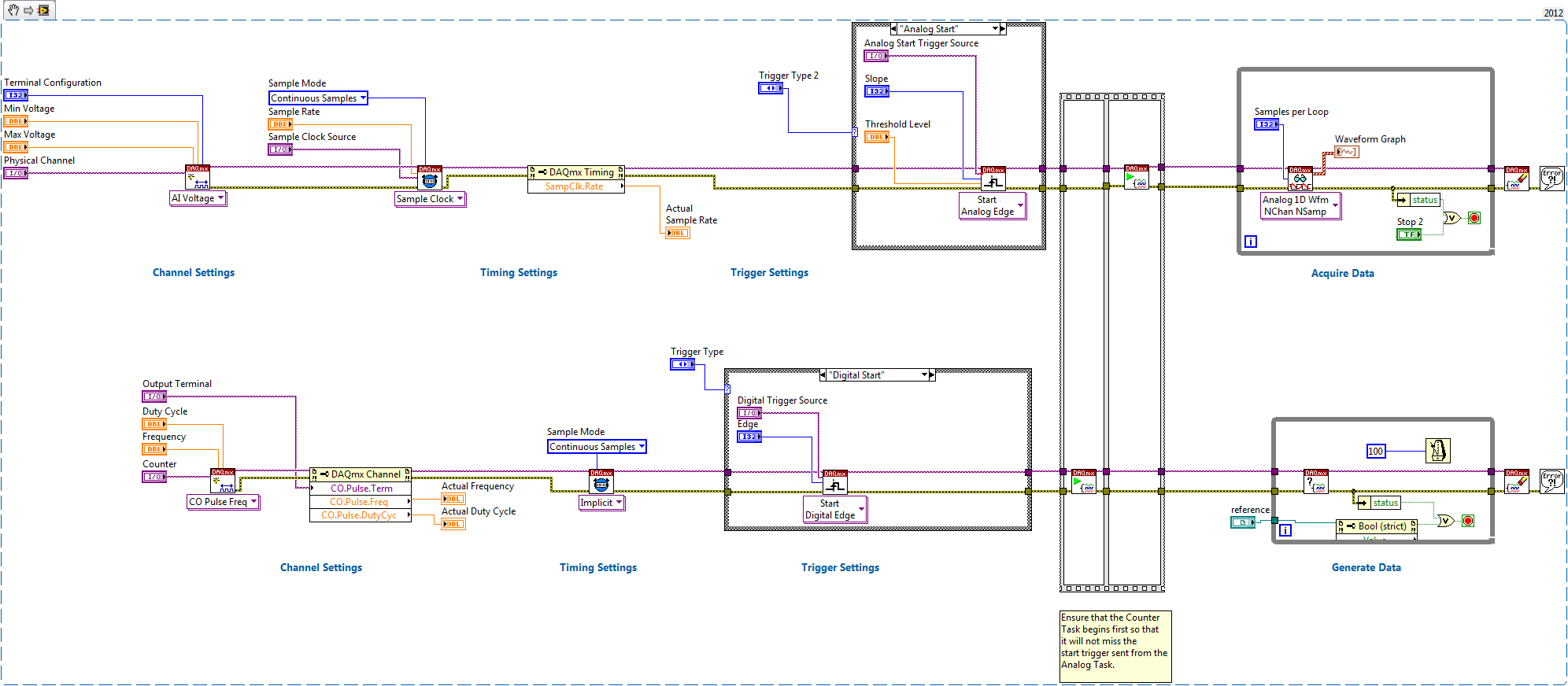Click the "Ensure that the Counter Task" comment box
Screen dimensions: 1568x686
(1115, 646)
